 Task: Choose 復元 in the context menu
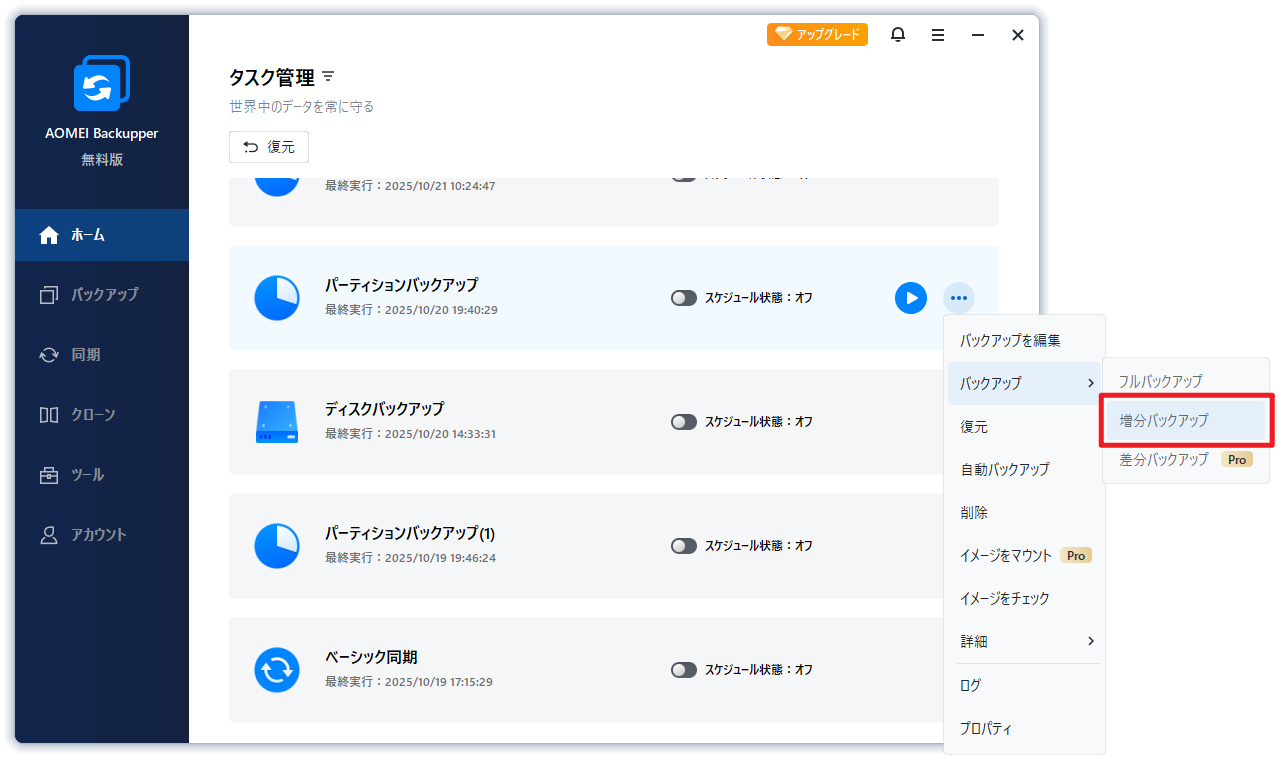pos(1024,427)
